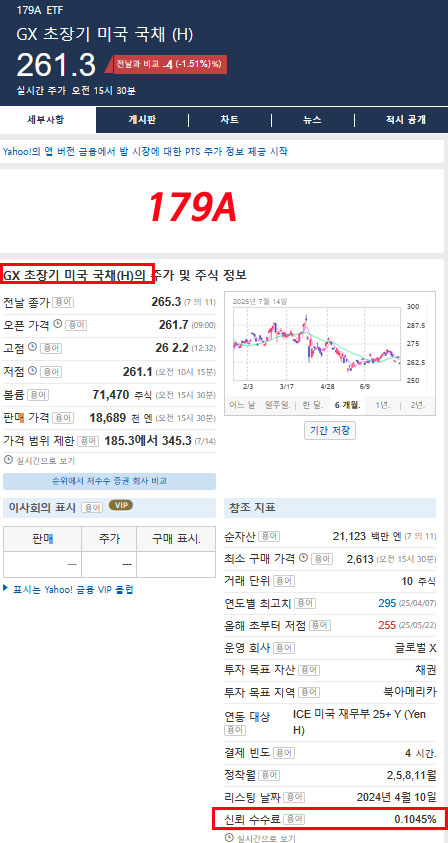The width and height of the screenshot is (448, 843).
Task: Click the 용어 badge next to 전날 종가
Action: [63, 302]
